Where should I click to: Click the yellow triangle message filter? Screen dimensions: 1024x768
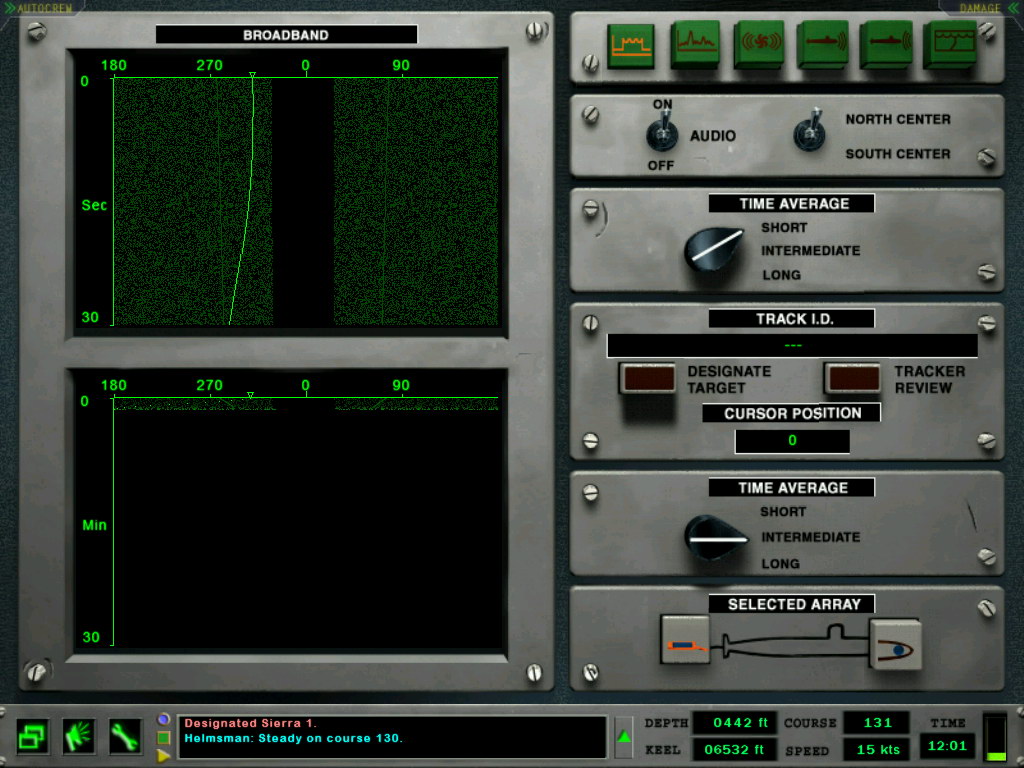tap(163, 756)
